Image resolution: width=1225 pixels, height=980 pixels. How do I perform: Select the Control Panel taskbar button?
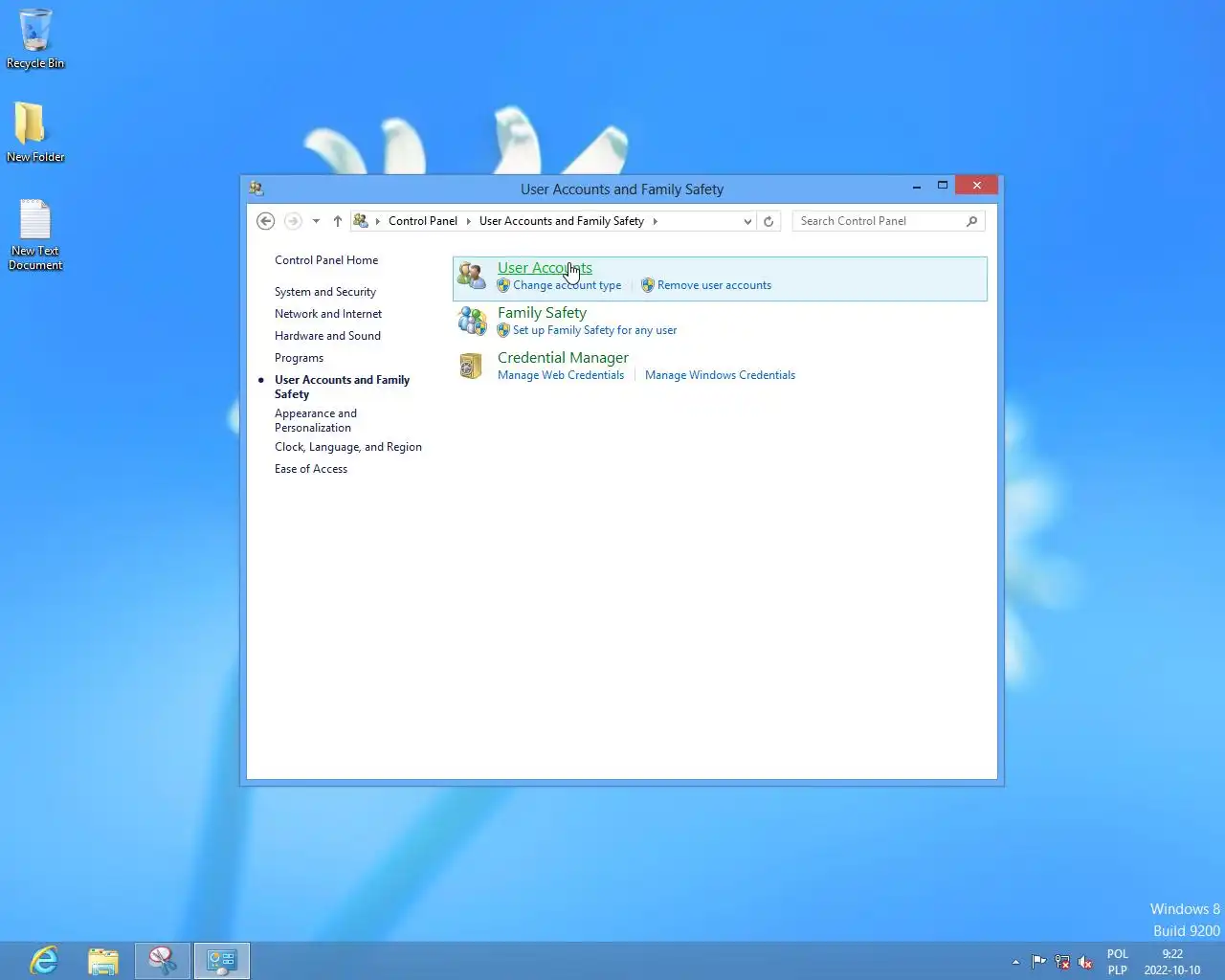pyautogui.click(x=222, y=960)
